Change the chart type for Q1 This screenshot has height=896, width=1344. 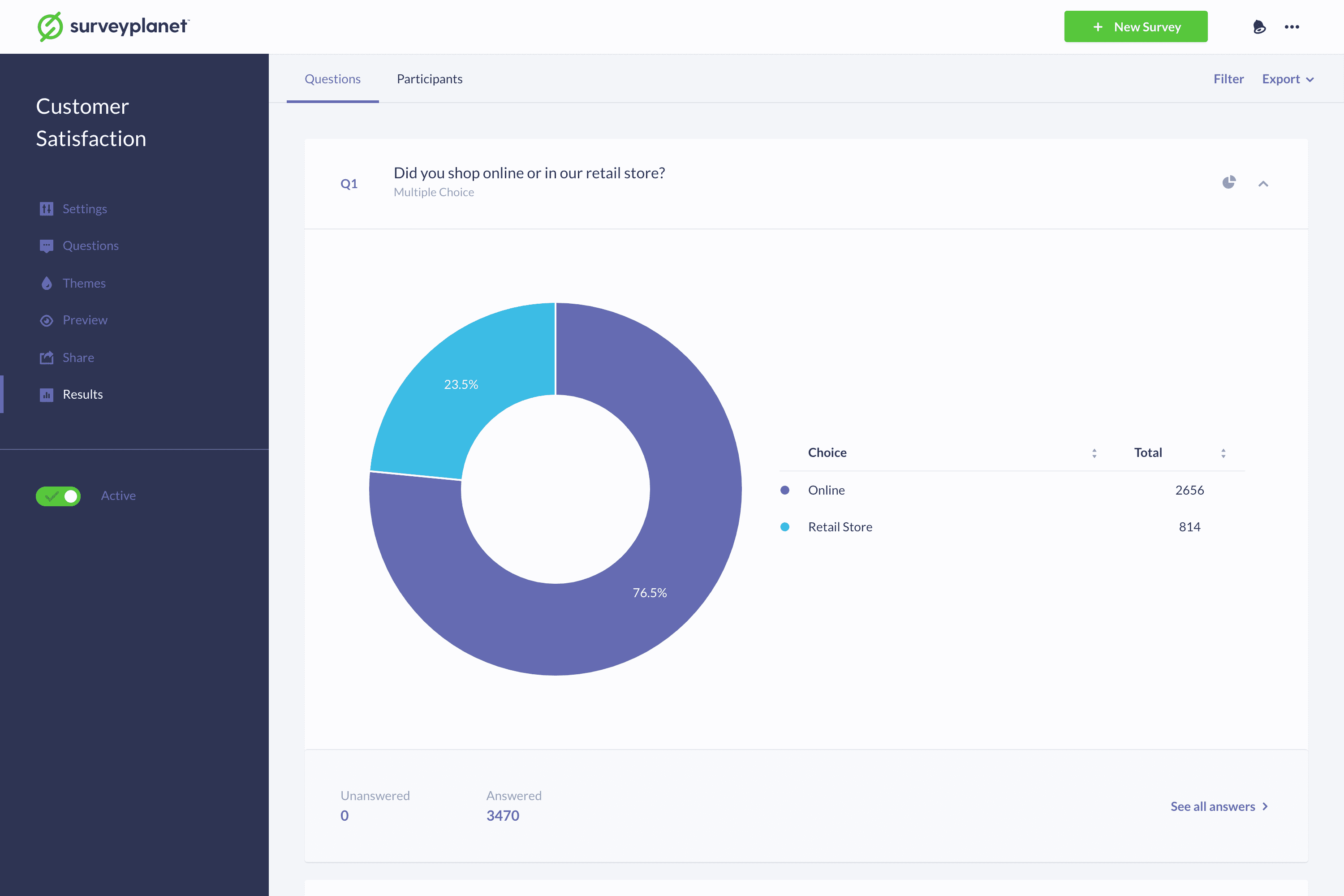(1230, 182)
